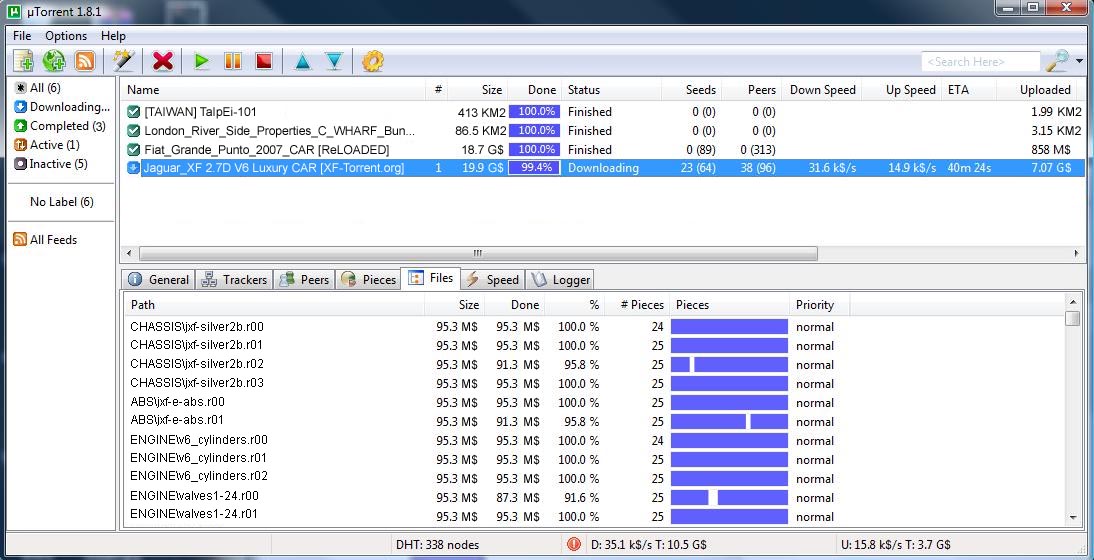1094x560 pixels.
Task: Click the Add Torrent toolbar icon
Action: pyautogui.click(x=23, y=61)
